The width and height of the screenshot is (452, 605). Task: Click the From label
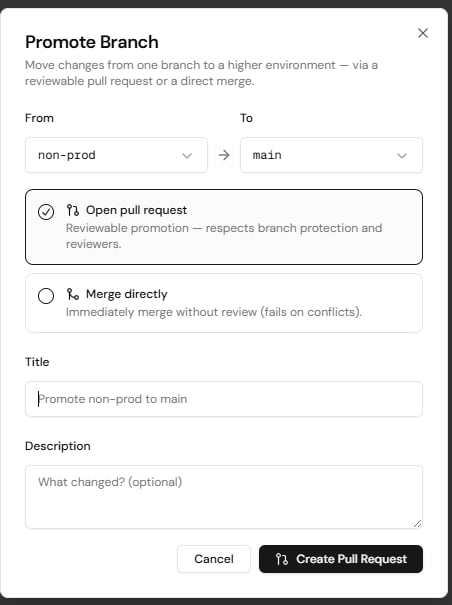(x=39, y=118)
